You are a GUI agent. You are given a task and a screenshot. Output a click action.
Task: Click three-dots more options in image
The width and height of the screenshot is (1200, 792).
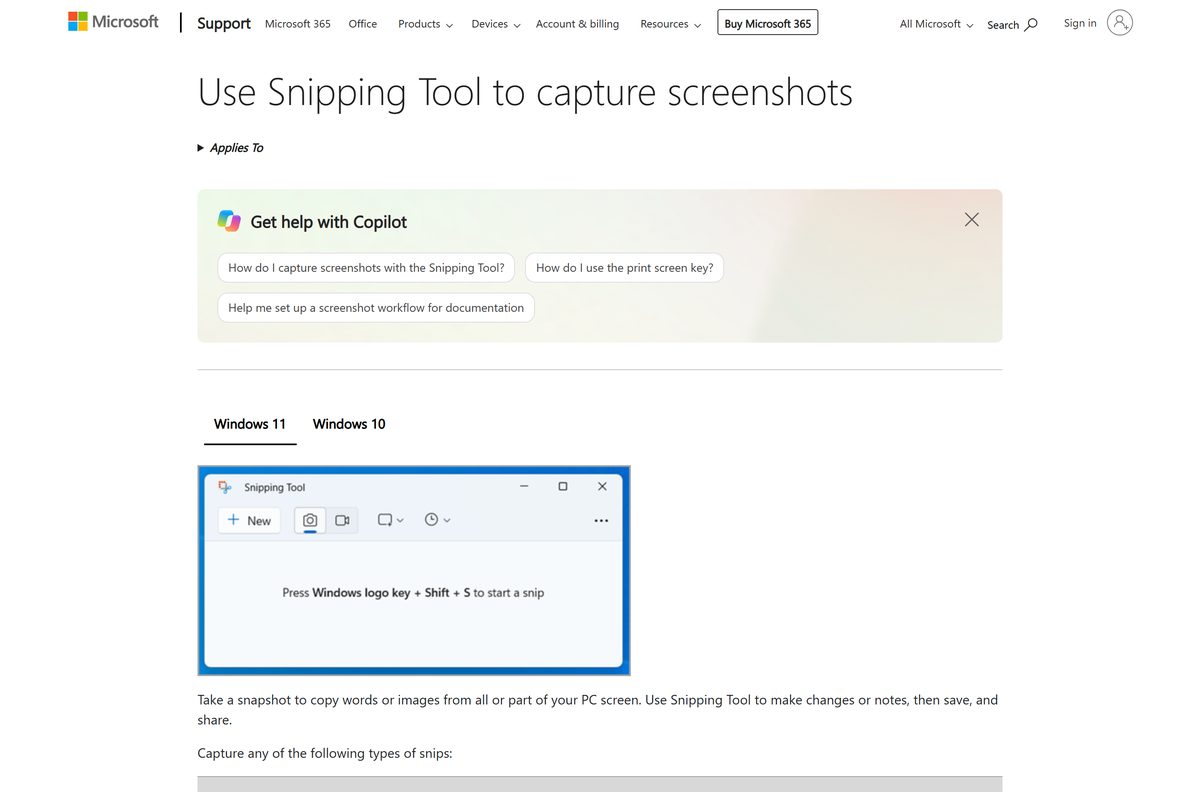(601, 521)
